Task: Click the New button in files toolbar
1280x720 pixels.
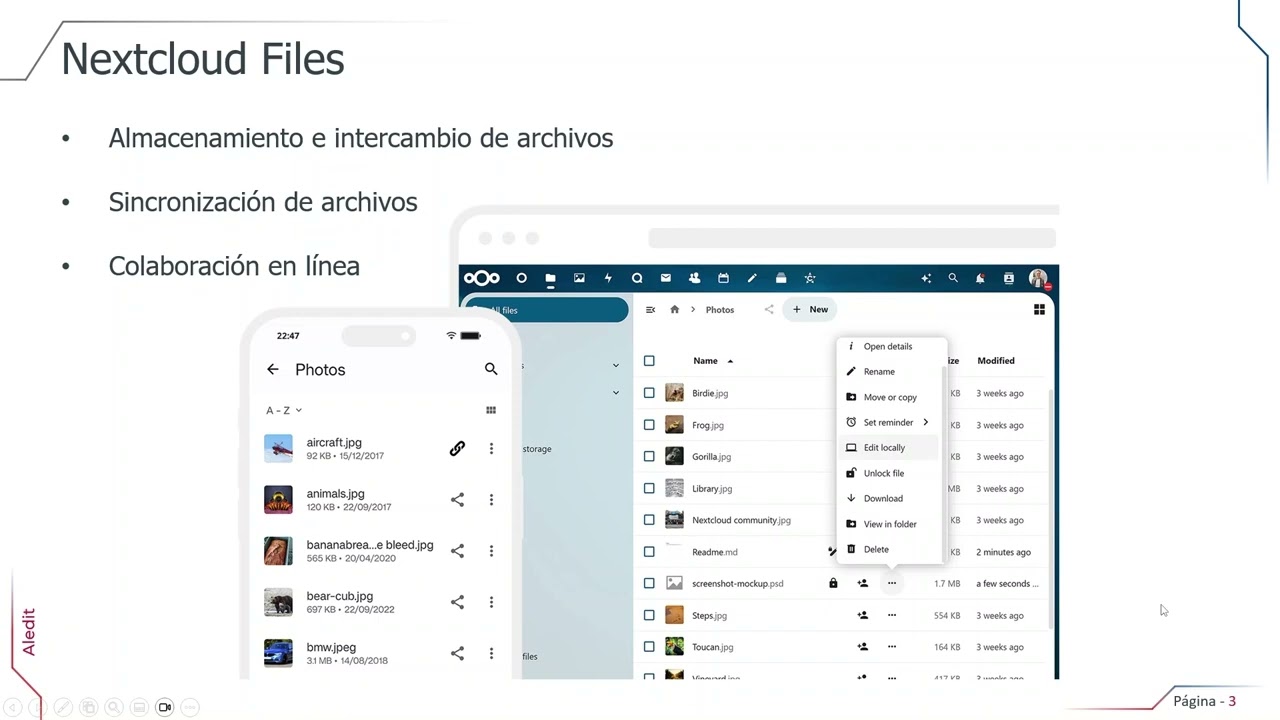Action: click(x=810, y=310)
